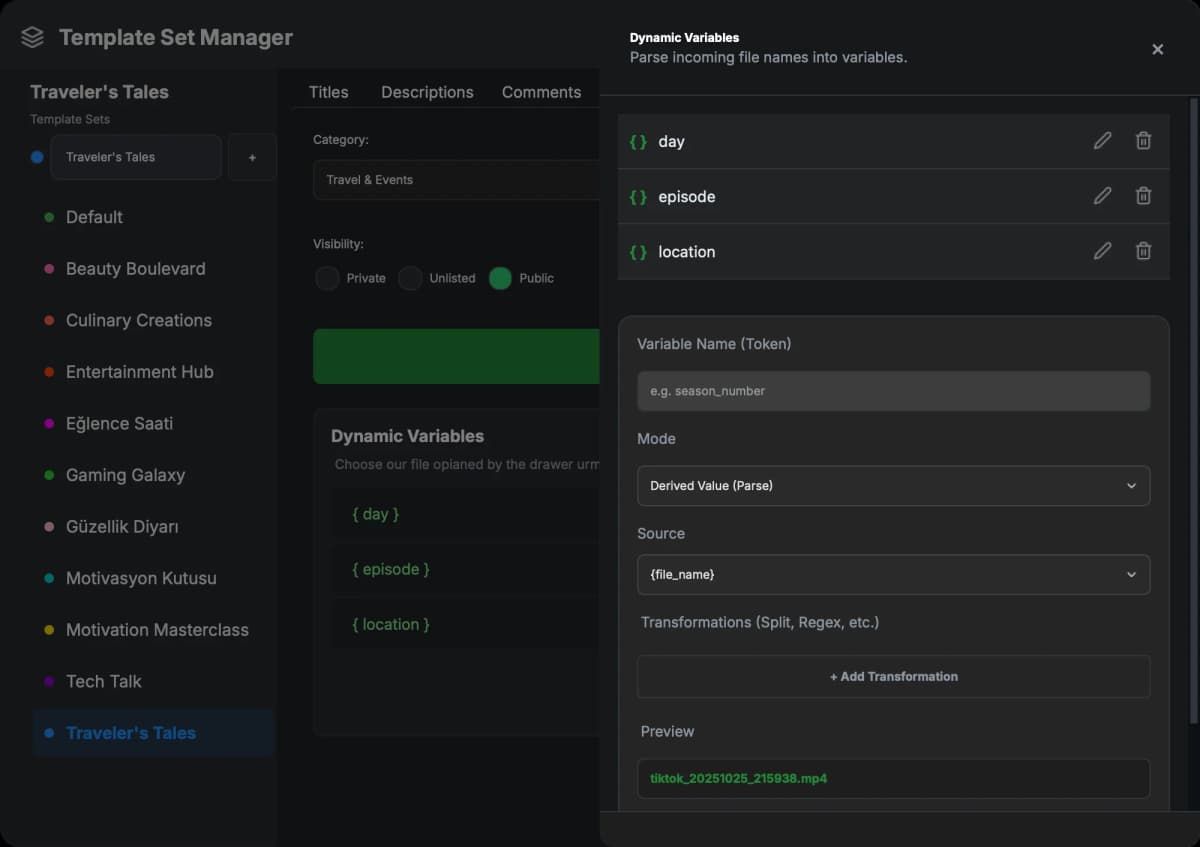Click the blue color dot beside Traveler's Tales

point(37,157)
